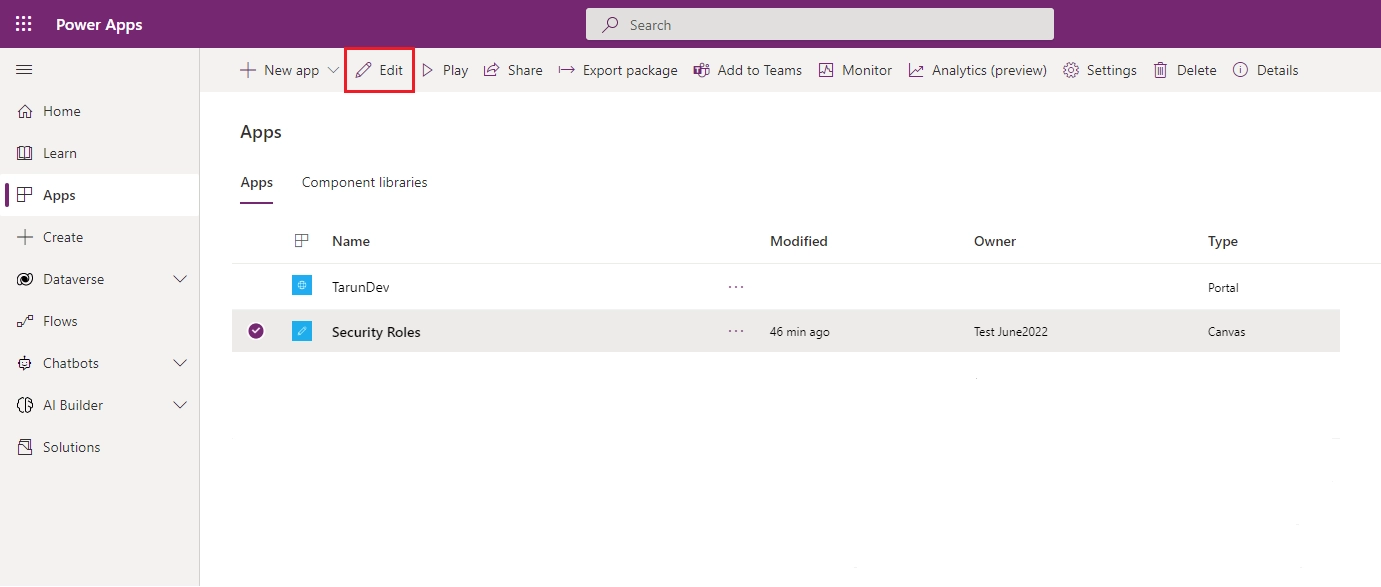This screenshot has width=1381, height=587.
Task: Switch to the Component libraries tab
Action: point(364,183)
